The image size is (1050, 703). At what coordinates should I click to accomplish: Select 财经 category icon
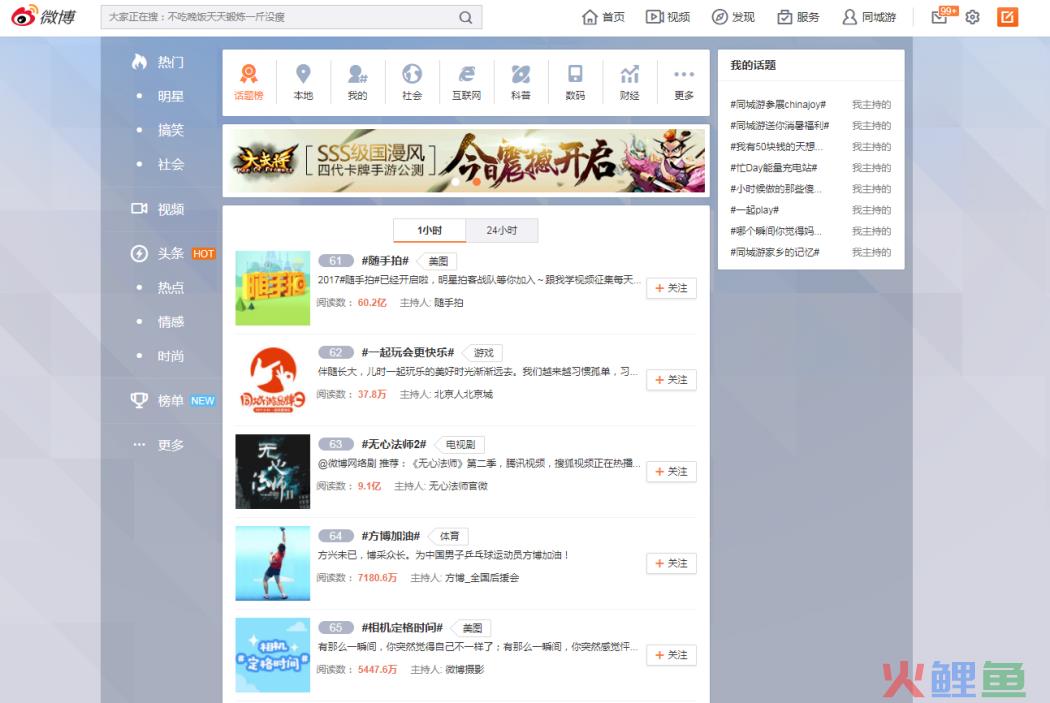[629, 82]
